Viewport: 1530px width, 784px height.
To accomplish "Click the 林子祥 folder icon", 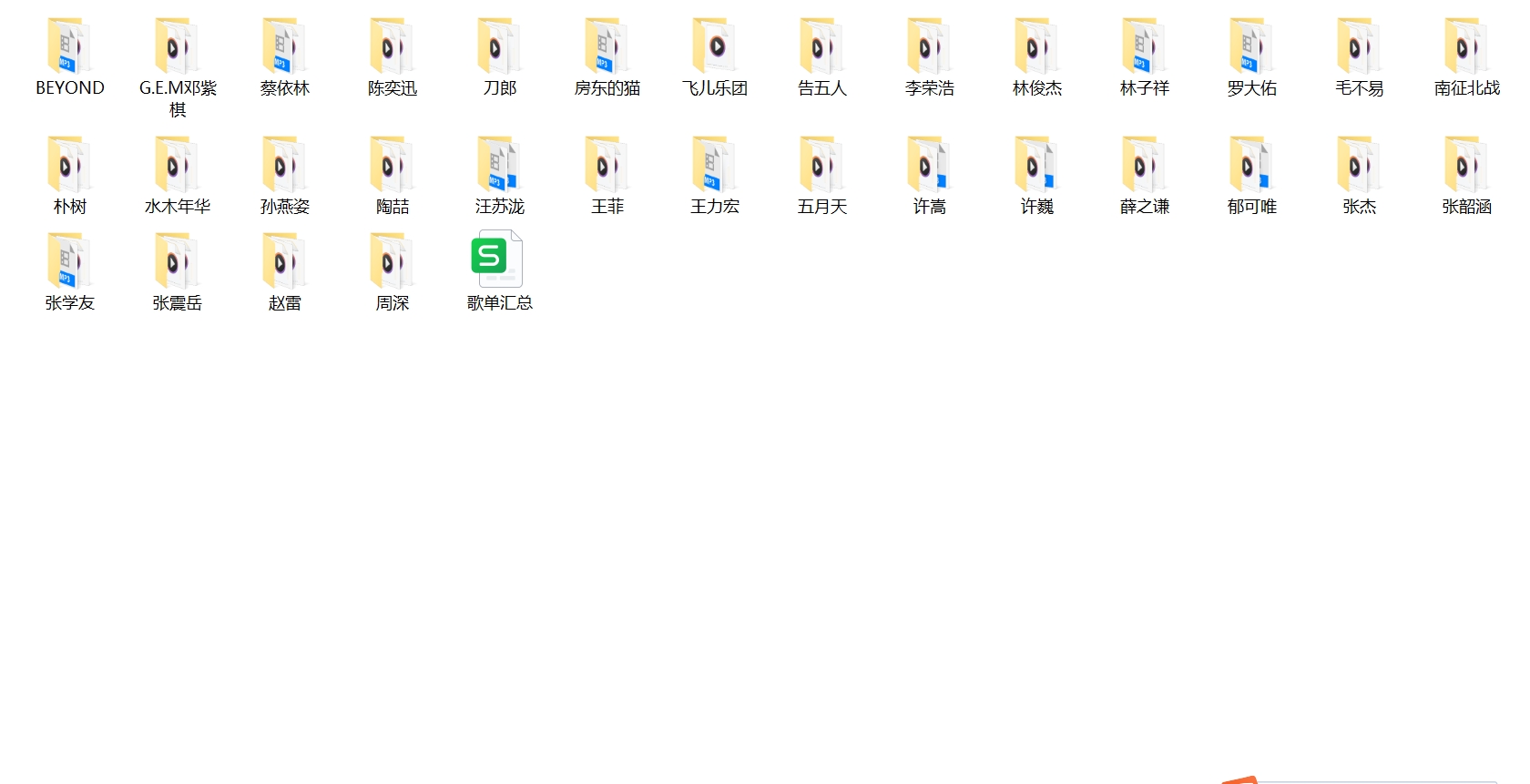I will 1145,46.
